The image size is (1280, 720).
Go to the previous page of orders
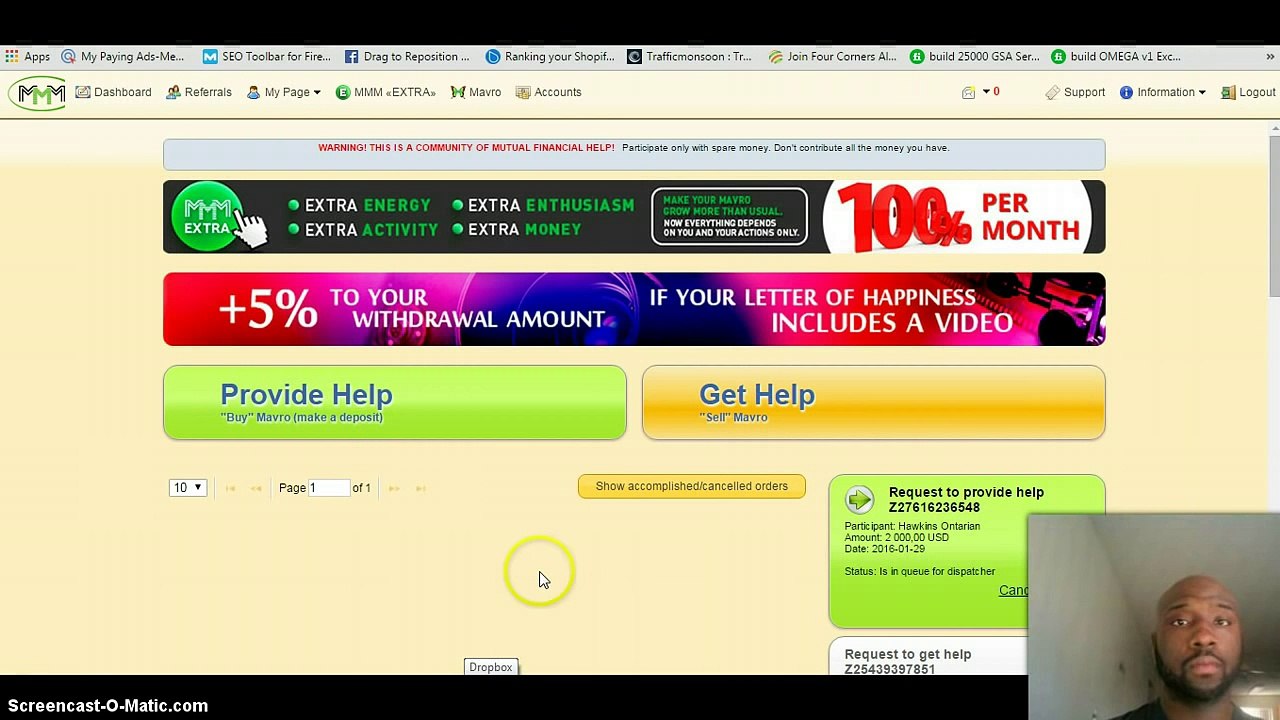click(x=256, y=488)
